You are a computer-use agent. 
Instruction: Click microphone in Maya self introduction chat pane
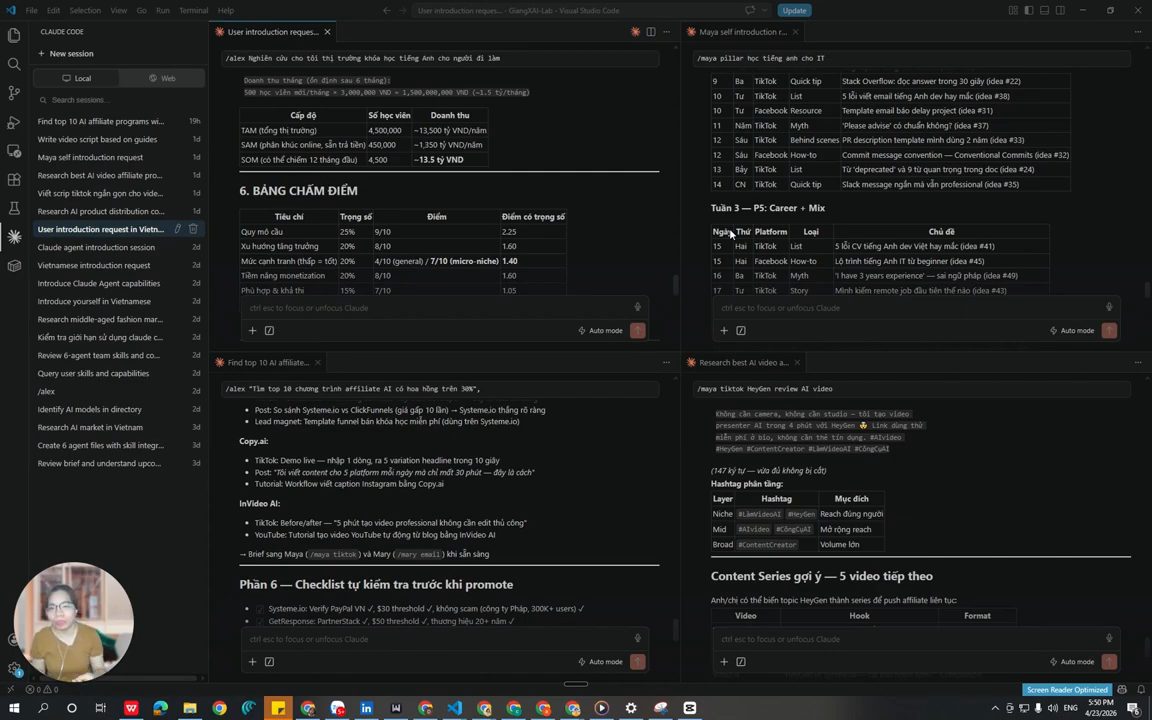tap(1109, 307)
